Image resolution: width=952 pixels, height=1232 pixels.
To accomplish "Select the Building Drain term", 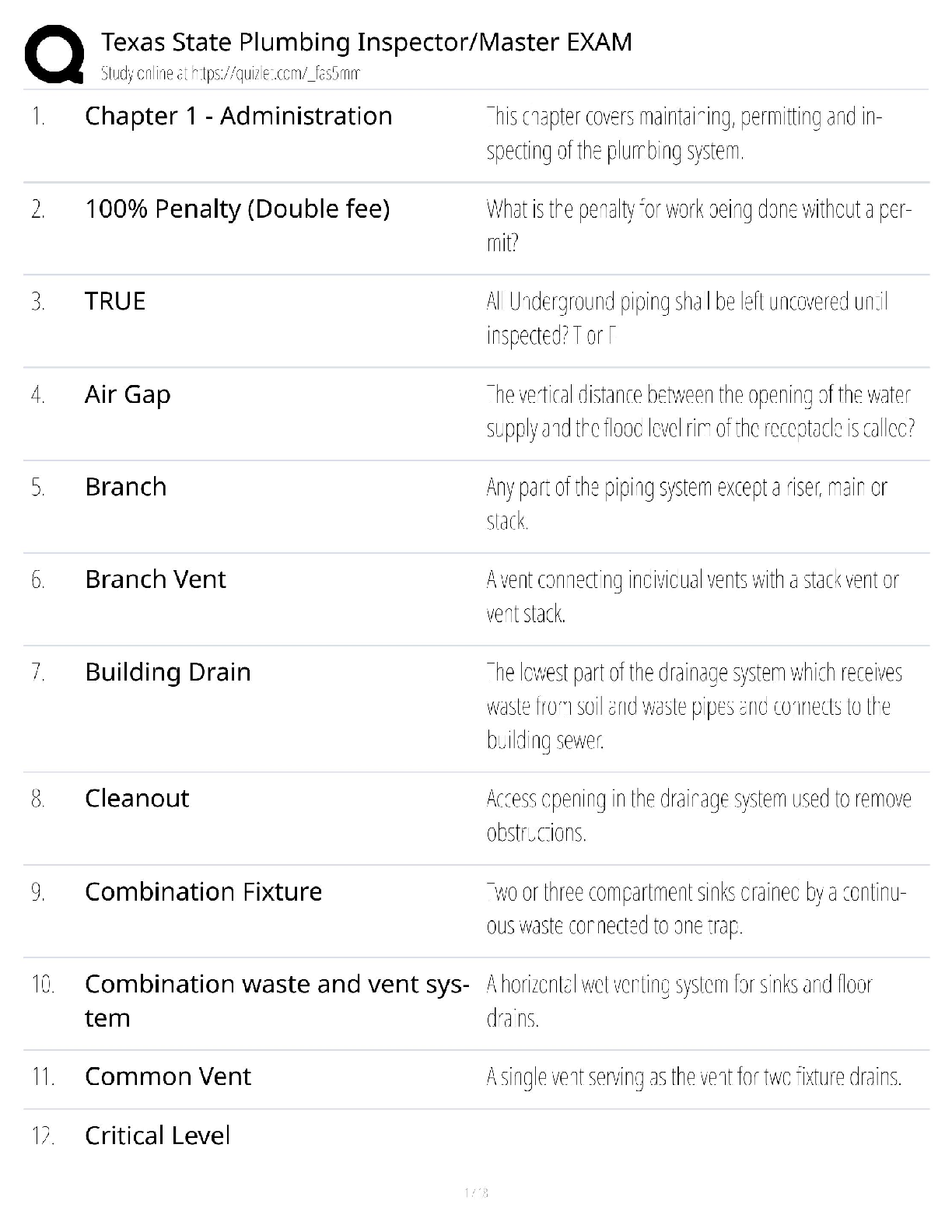I will 168,672.
